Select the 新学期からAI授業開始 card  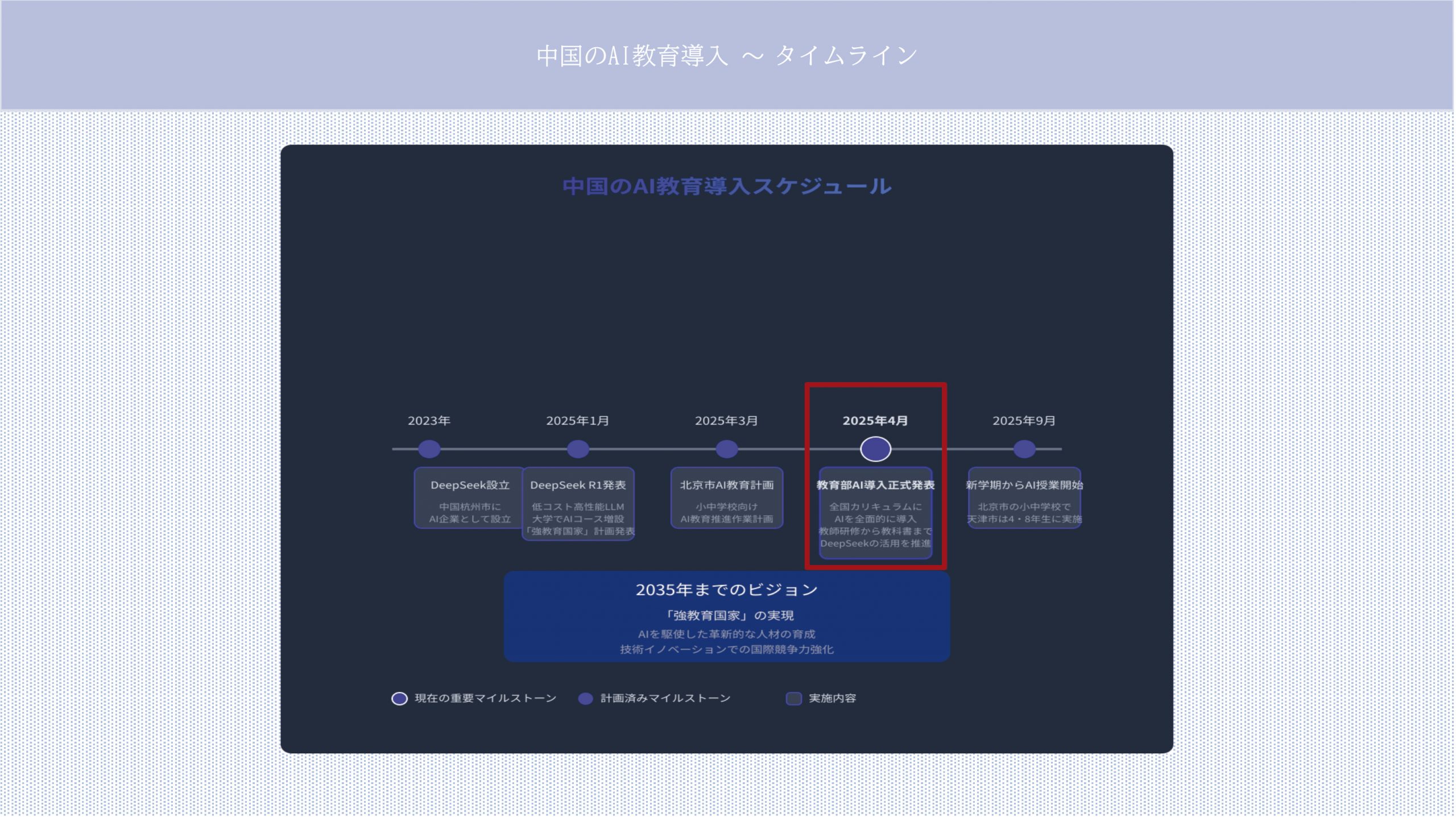pos(1024,498)
